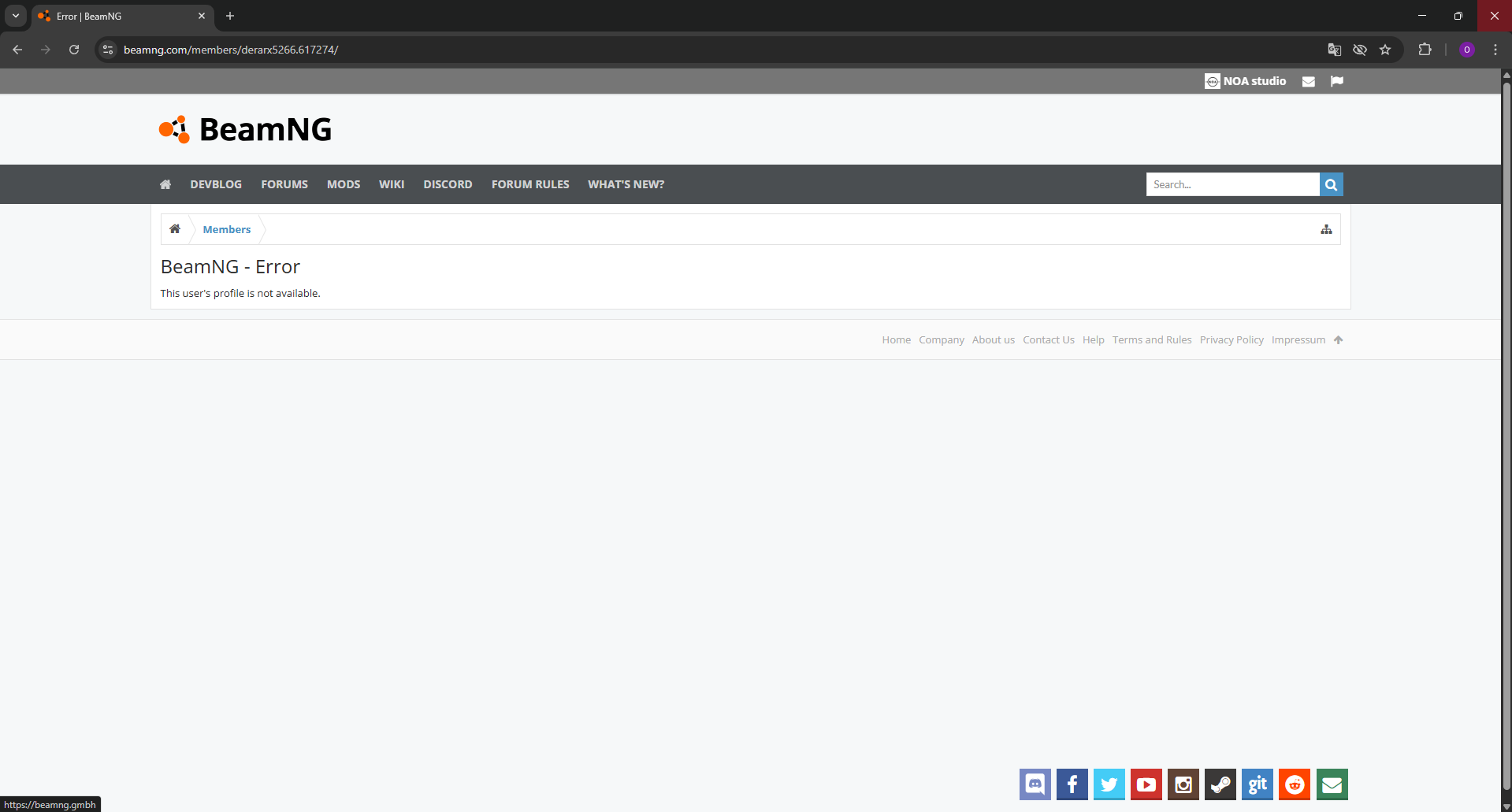The height and width of the screenshot is (812, 1512).
Task: Click the Members breadcrumb link
Action: (227, 229)
